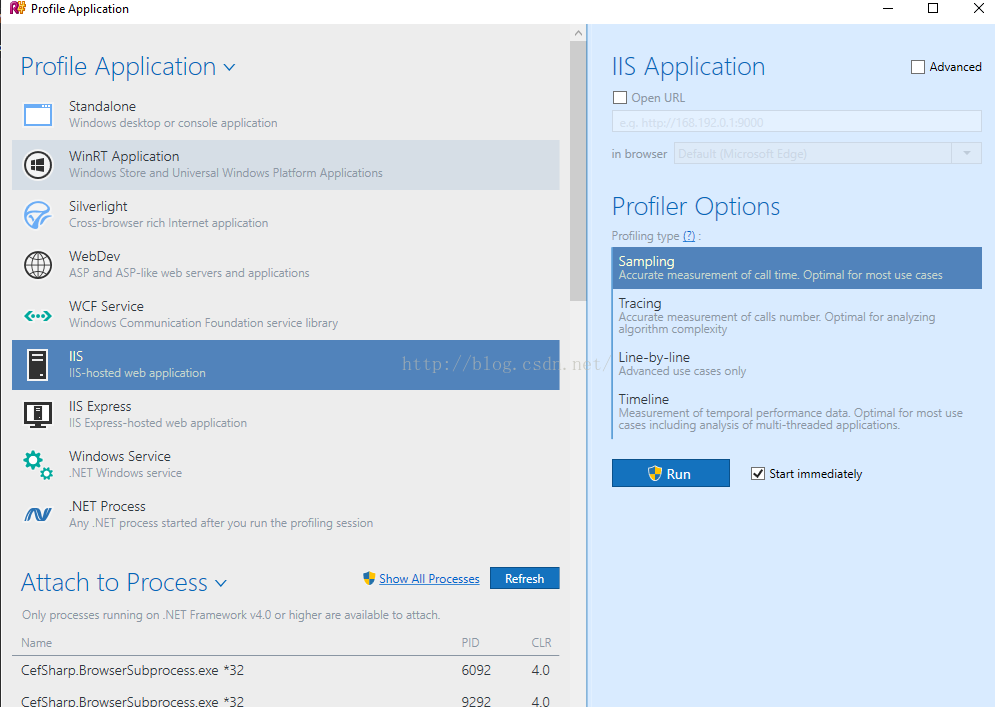Enable the Advanced checkbox
The height and width of the screenshot is (707, 995).
click(x=918, y=67)
